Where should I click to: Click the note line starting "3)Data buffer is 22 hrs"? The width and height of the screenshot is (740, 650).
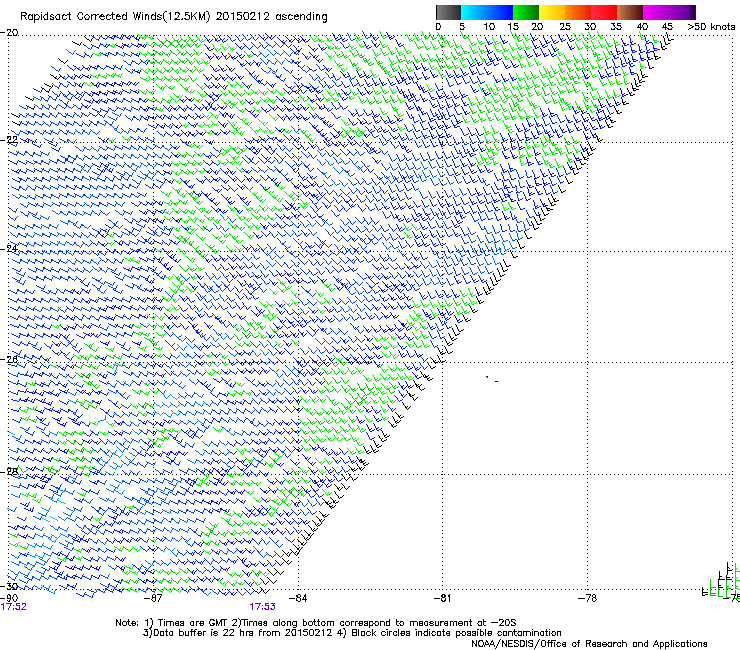[x=352, y=633]
